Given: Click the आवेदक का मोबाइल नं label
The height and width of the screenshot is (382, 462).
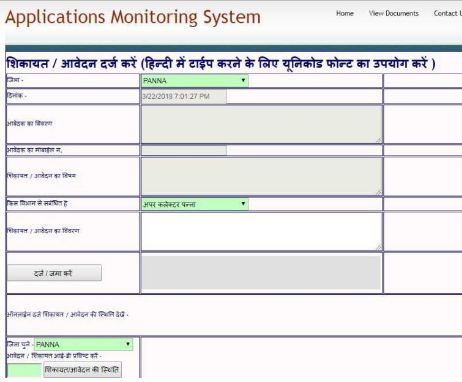Looking at the screenshot, I should (35, 150).
